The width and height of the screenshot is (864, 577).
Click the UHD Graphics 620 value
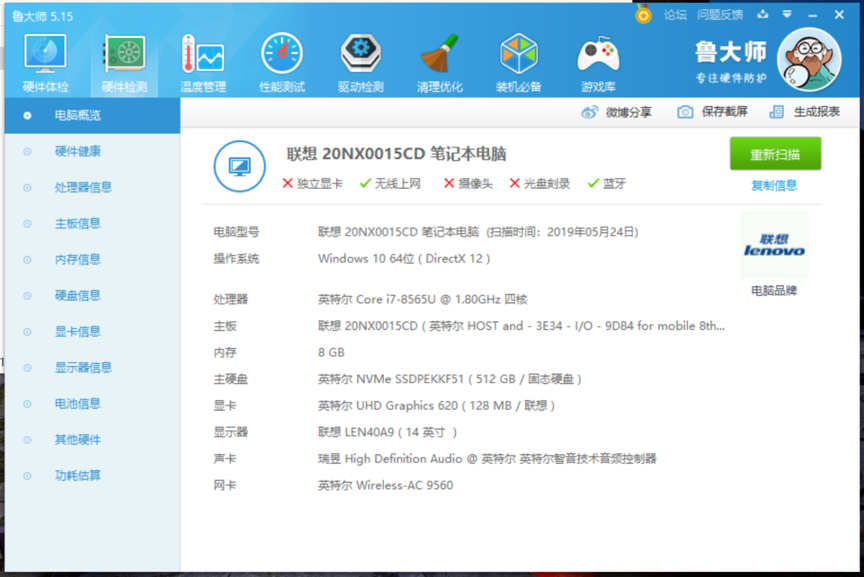(x=436, y=406)
